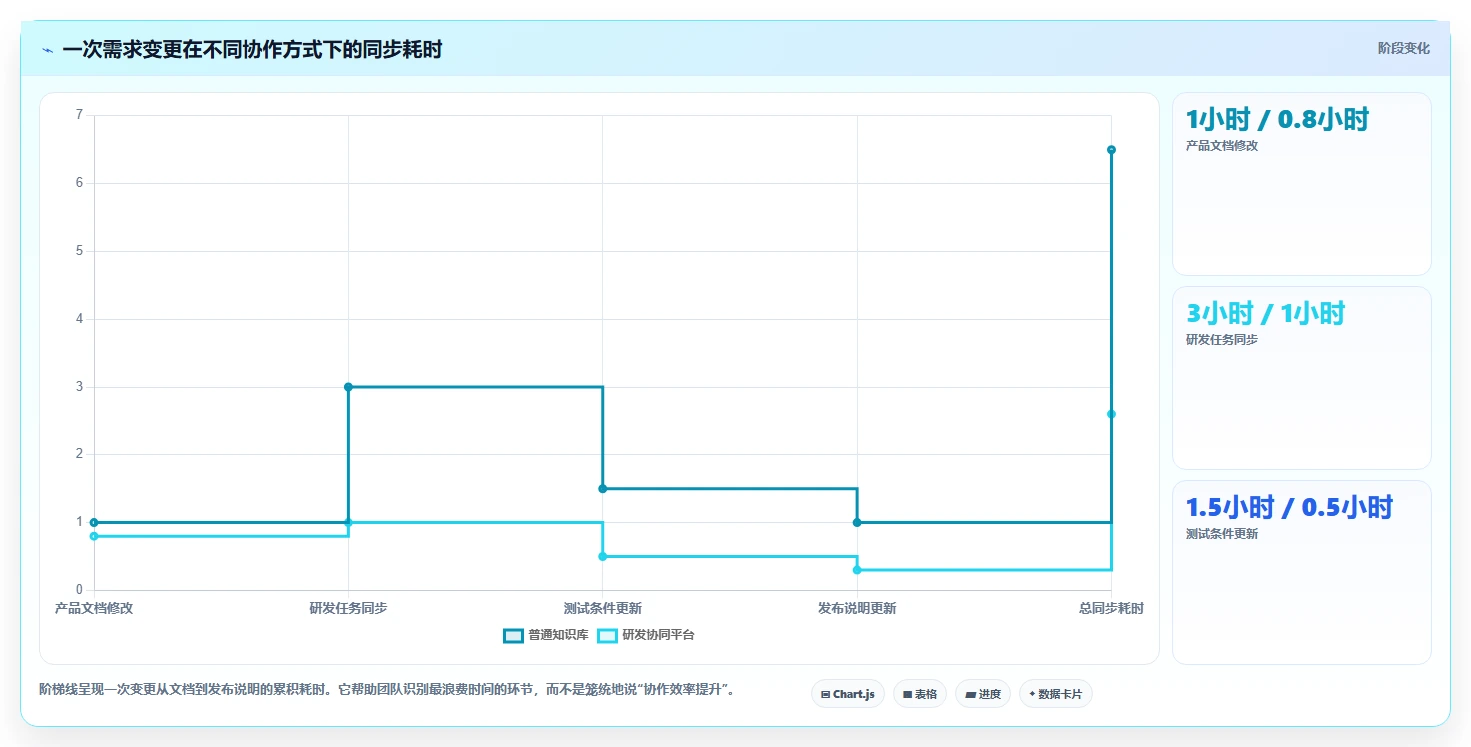Click the 进度 tag
Viewport: 1471px width, 747px height.
pyautogui.click(x=982, y=694)
